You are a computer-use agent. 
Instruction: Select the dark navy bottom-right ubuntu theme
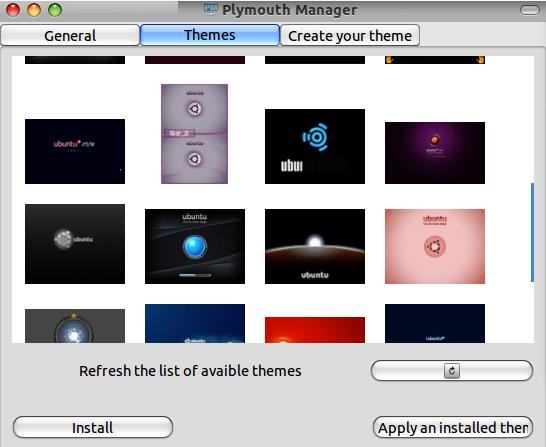tap(435, 324)
